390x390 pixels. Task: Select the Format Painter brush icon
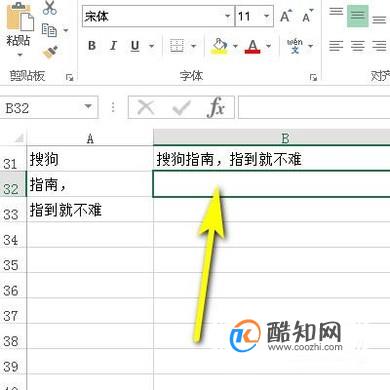click(x=50, y=52)
